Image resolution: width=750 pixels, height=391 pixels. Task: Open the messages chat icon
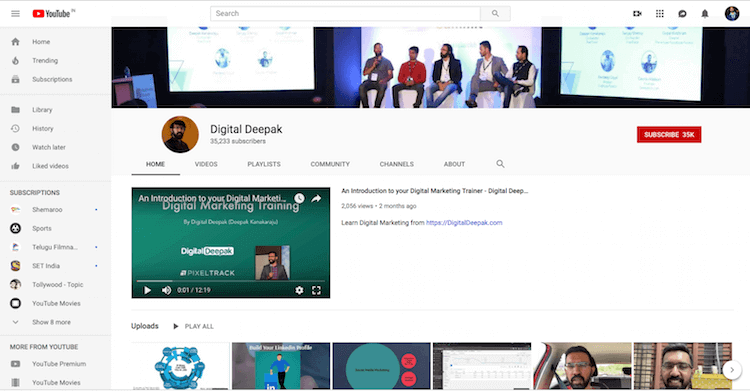(x=682, y=13)
